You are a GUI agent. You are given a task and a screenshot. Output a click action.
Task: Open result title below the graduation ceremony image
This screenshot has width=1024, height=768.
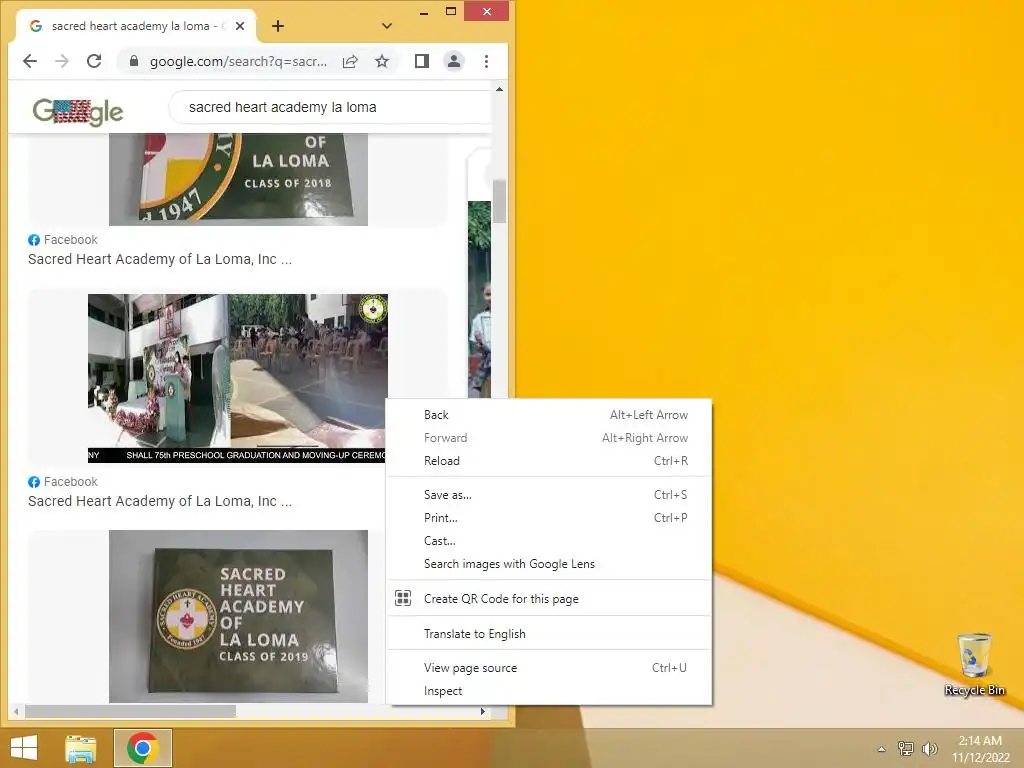[x=160, y=501]
